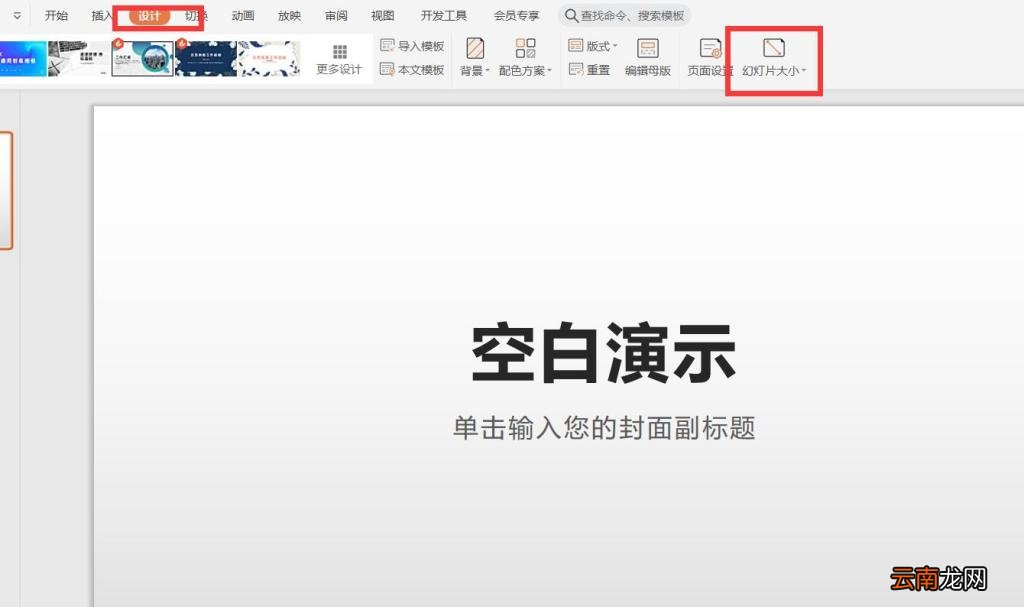
Task: Click the subtitle placeholder 单击输入您的封面副标题
Action: tap(604, 428)
